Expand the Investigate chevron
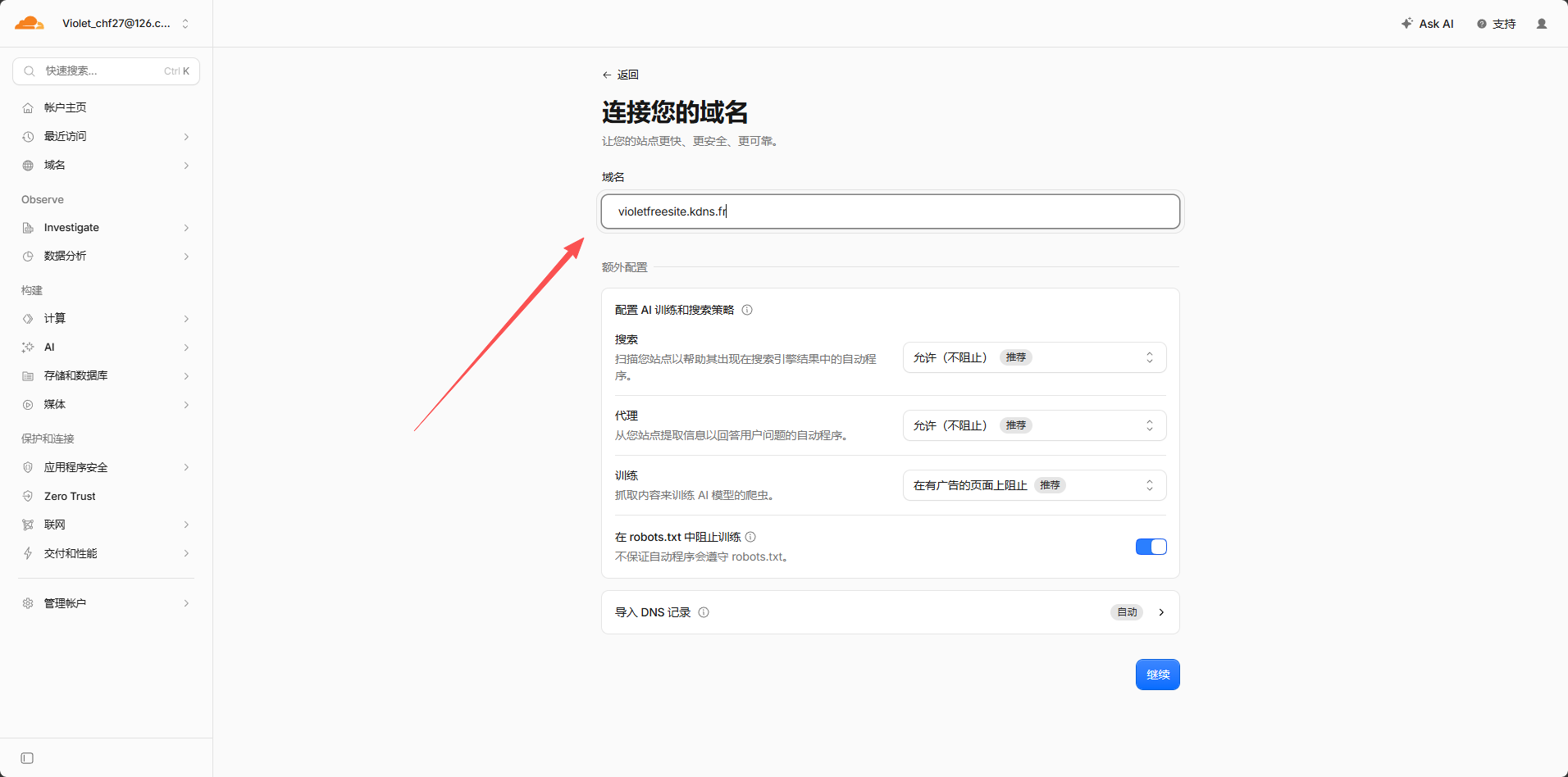Viewport: 1568px width, 777px height. pyautogui.click(x=186, y=228)
